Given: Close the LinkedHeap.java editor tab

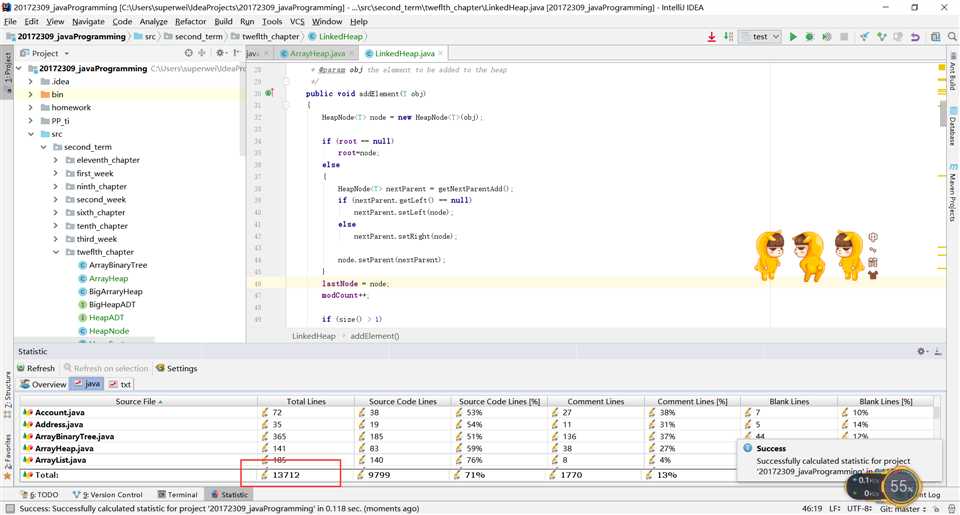Looking at the screenshot, I should click(440, 53).
